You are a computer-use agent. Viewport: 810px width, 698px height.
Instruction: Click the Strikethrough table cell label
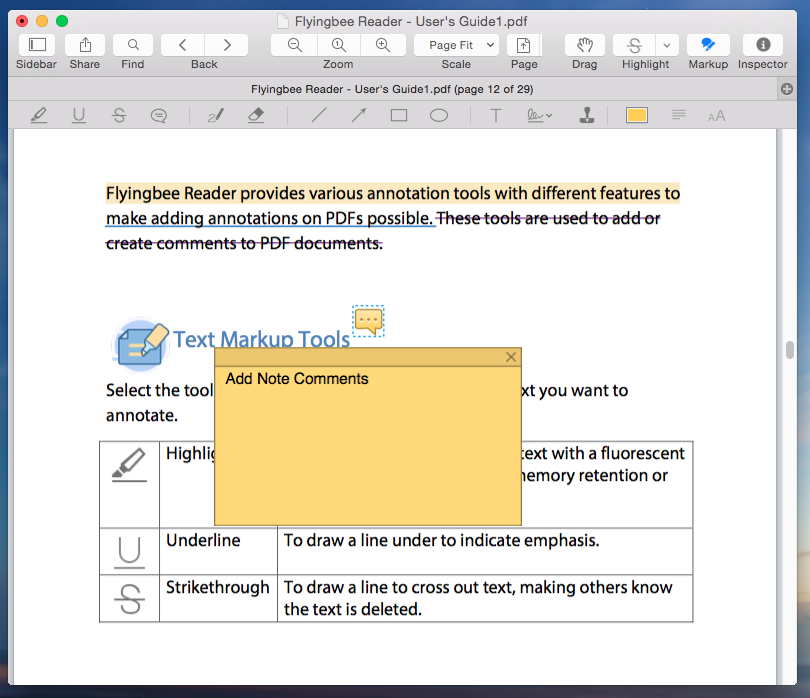pos(217,587)
